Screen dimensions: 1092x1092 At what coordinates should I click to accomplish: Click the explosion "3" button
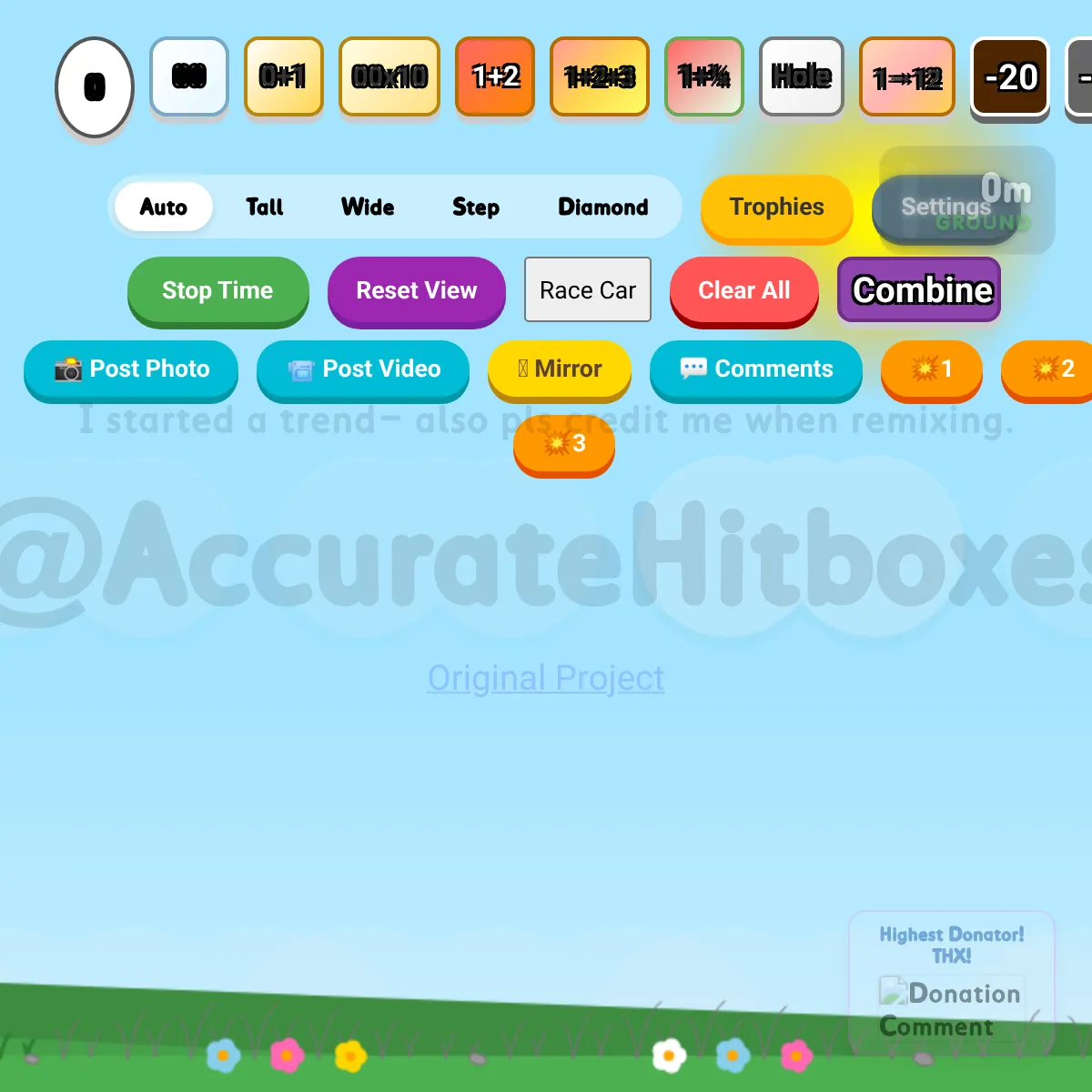[563, 445]
